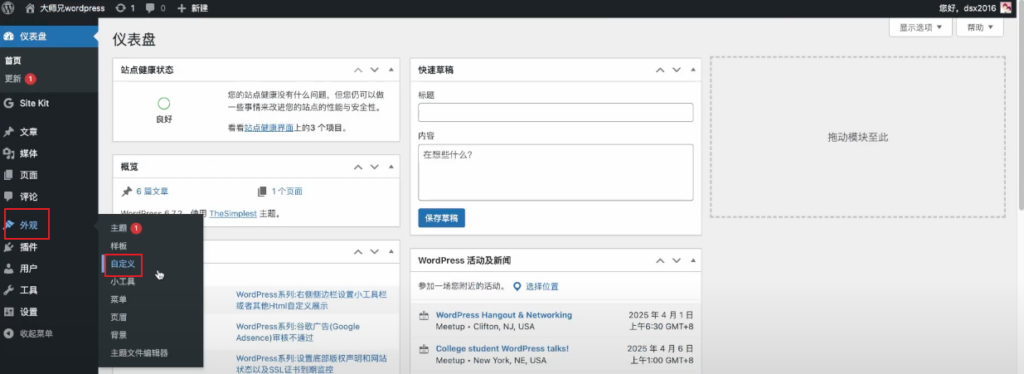Collapse the 概览 panel
Viewport: 1024px width, 374px height.
[x=391, y=167]
